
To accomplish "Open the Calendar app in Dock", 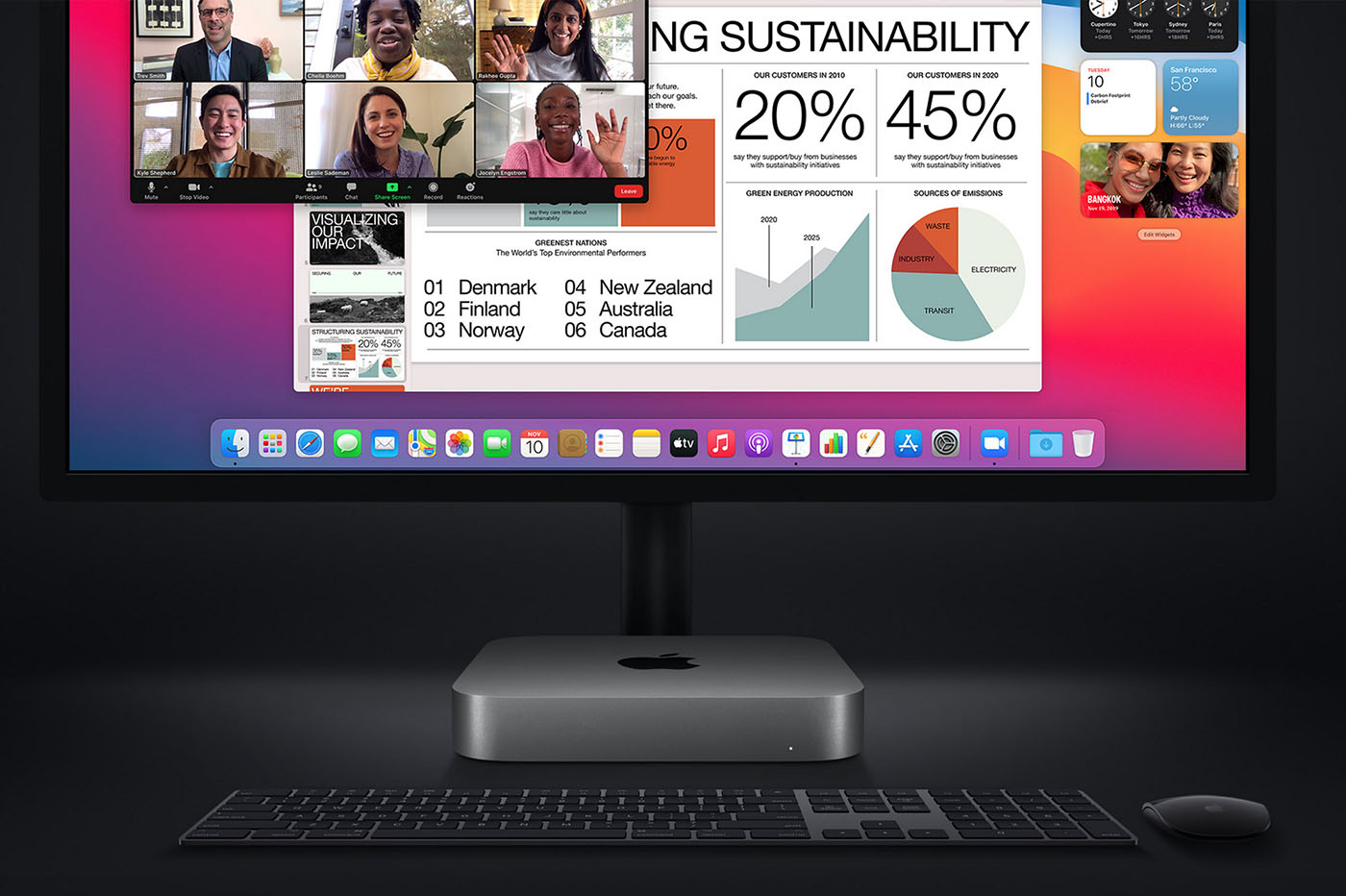I will (535, 443).
